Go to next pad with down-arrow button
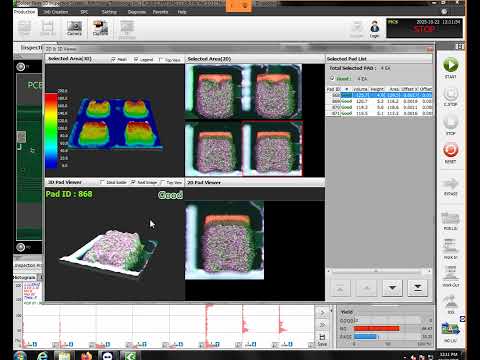This screenshot has height=360, width=480. 392,288
